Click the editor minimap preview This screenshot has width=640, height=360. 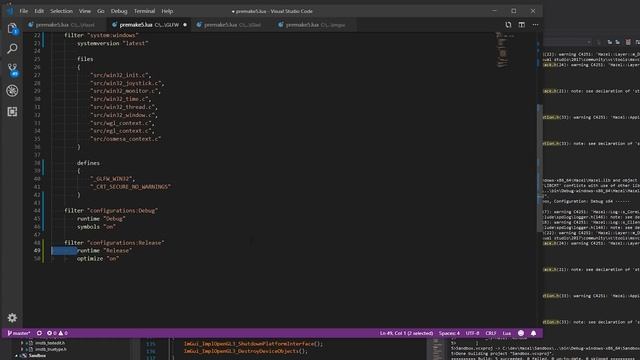coord(503,50)
